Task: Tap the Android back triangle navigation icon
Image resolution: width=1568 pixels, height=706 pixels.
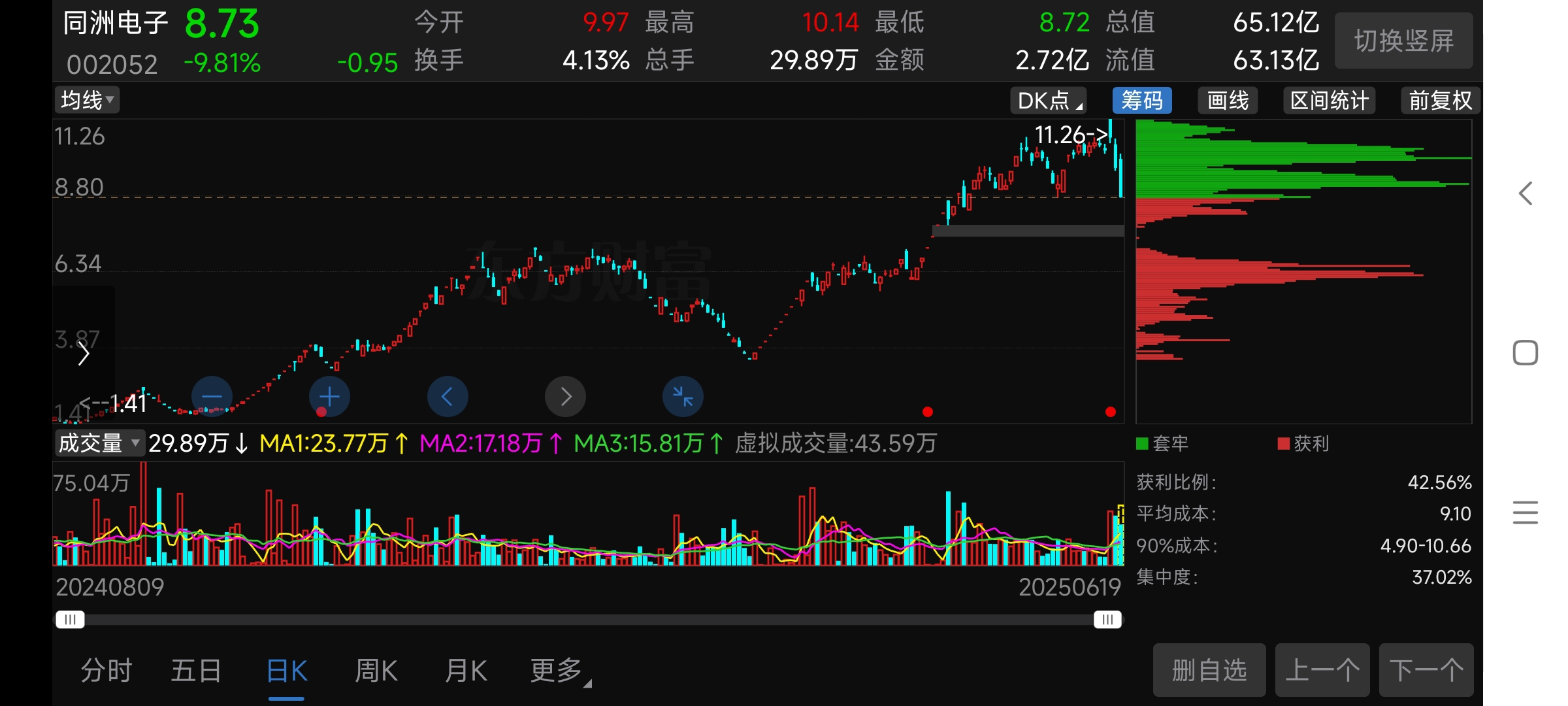Action: coord(1526,193)
